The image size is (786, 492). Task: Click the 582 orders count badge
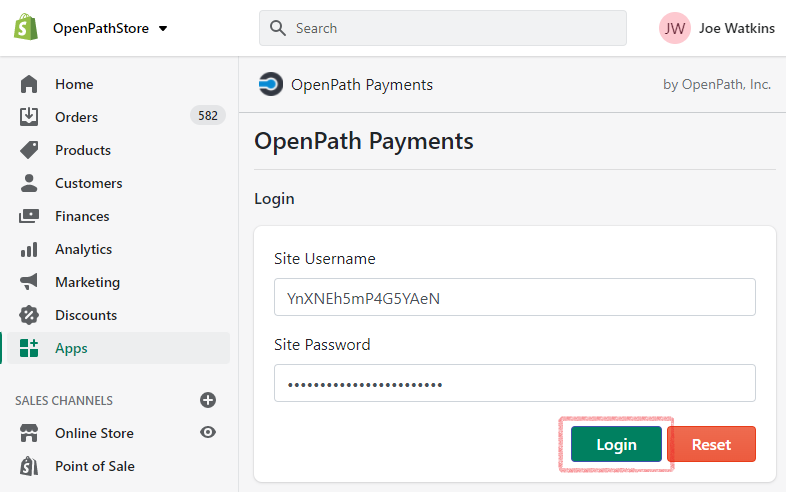pos(208,116)
